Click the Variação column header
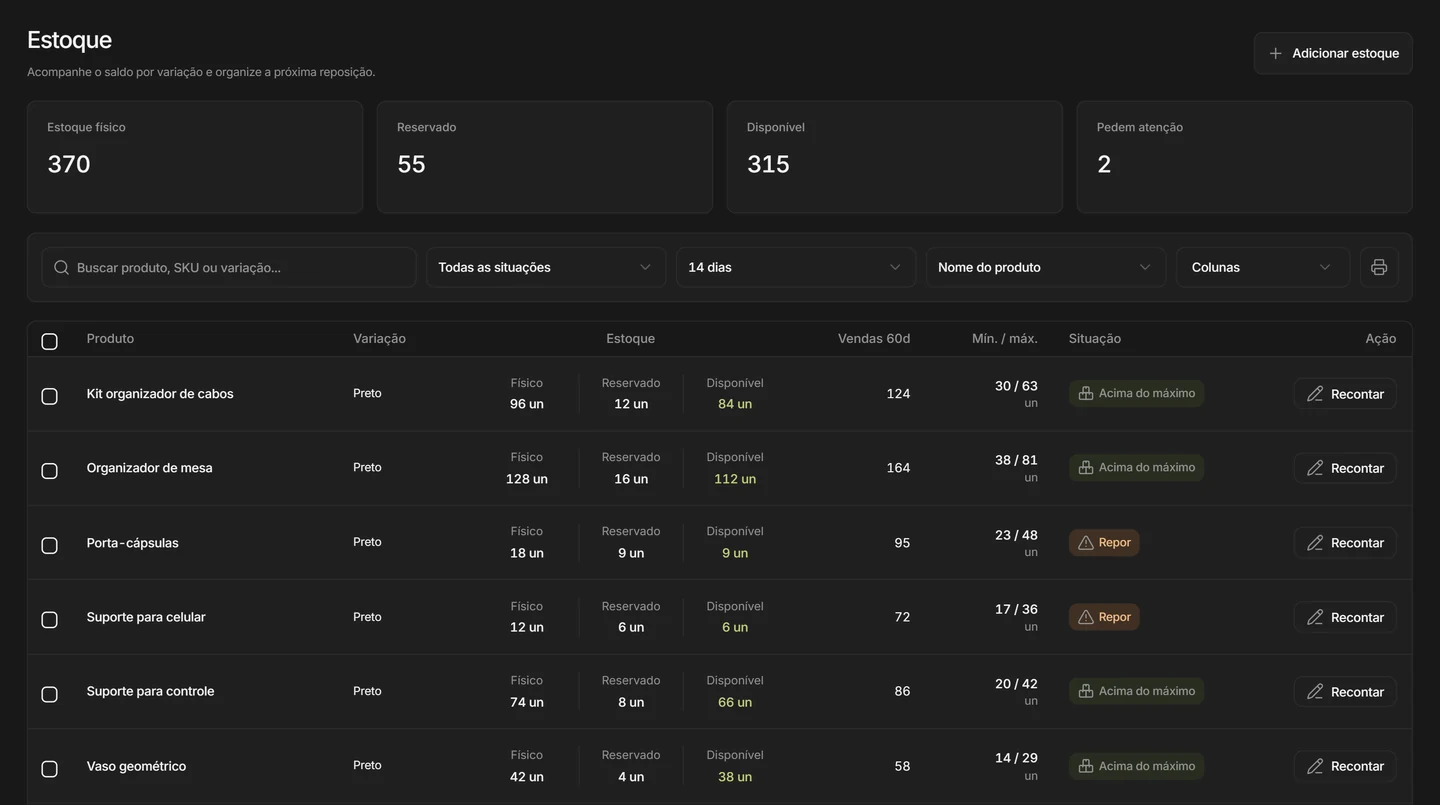 [379, 339]
